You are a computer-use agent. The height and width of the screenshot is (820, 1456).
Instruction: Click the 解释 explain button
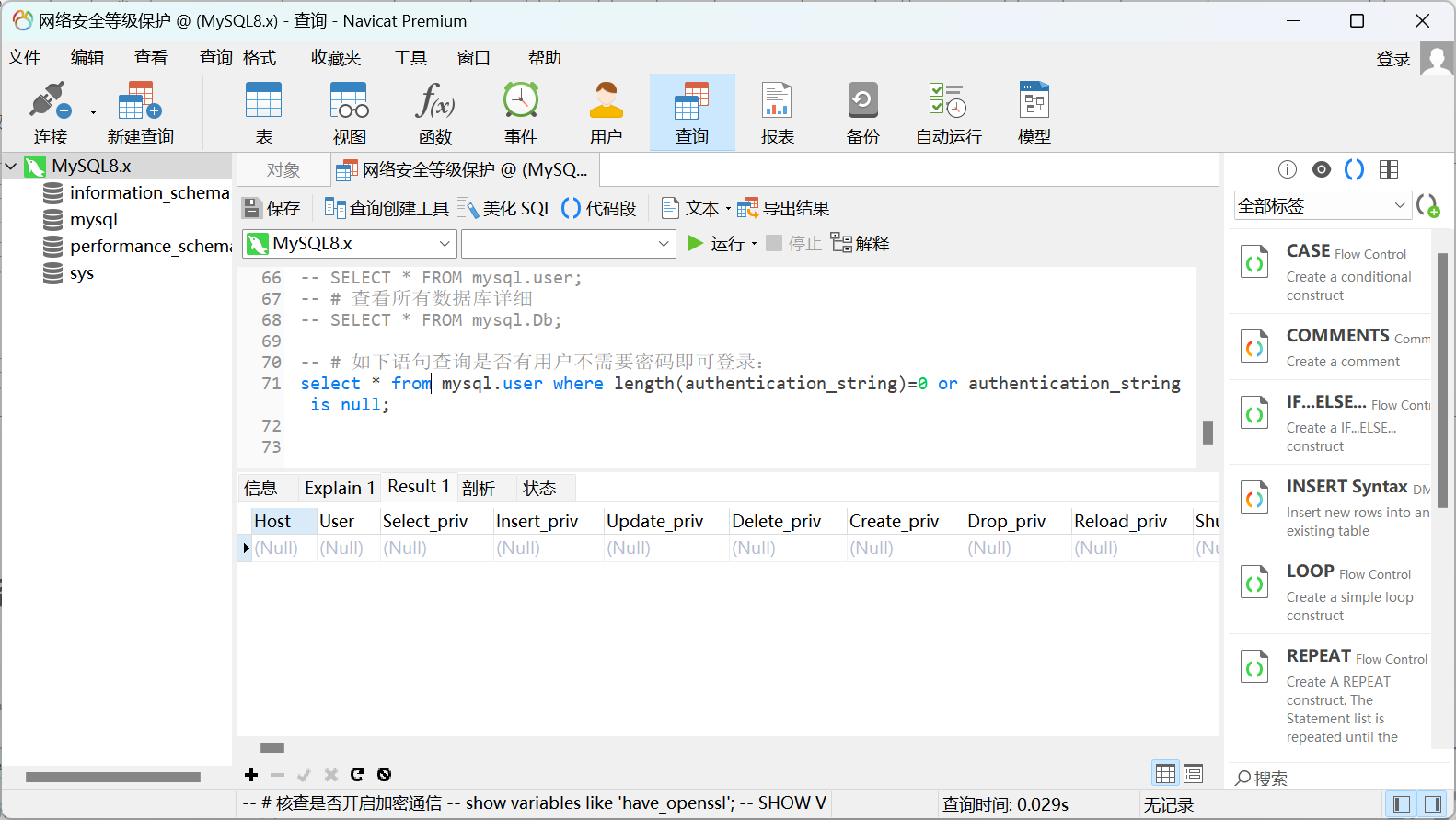coord(860,243)
